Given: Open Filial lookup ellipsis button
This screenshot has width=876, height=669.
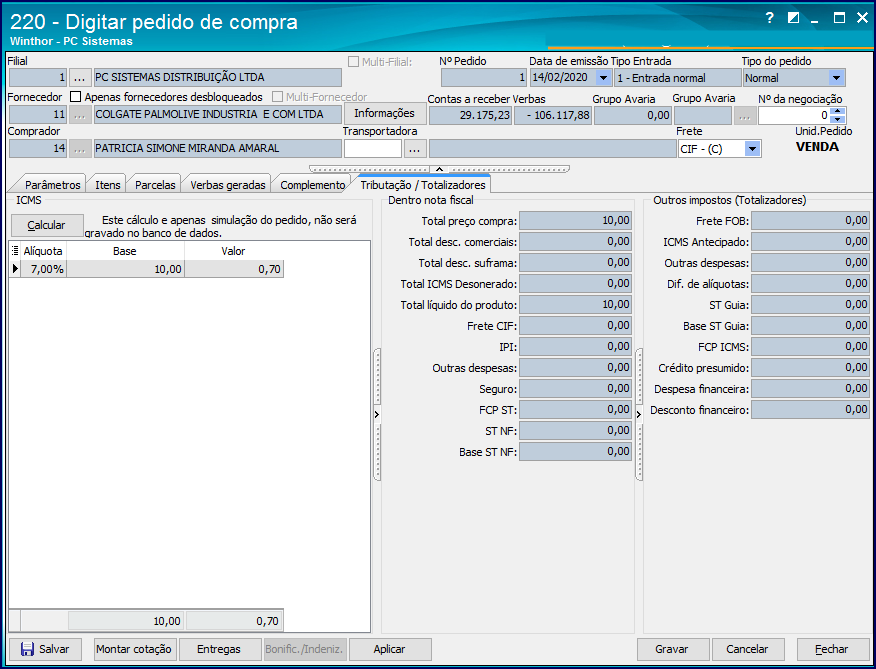Looking at the screenshot, I should pos(80,78).
